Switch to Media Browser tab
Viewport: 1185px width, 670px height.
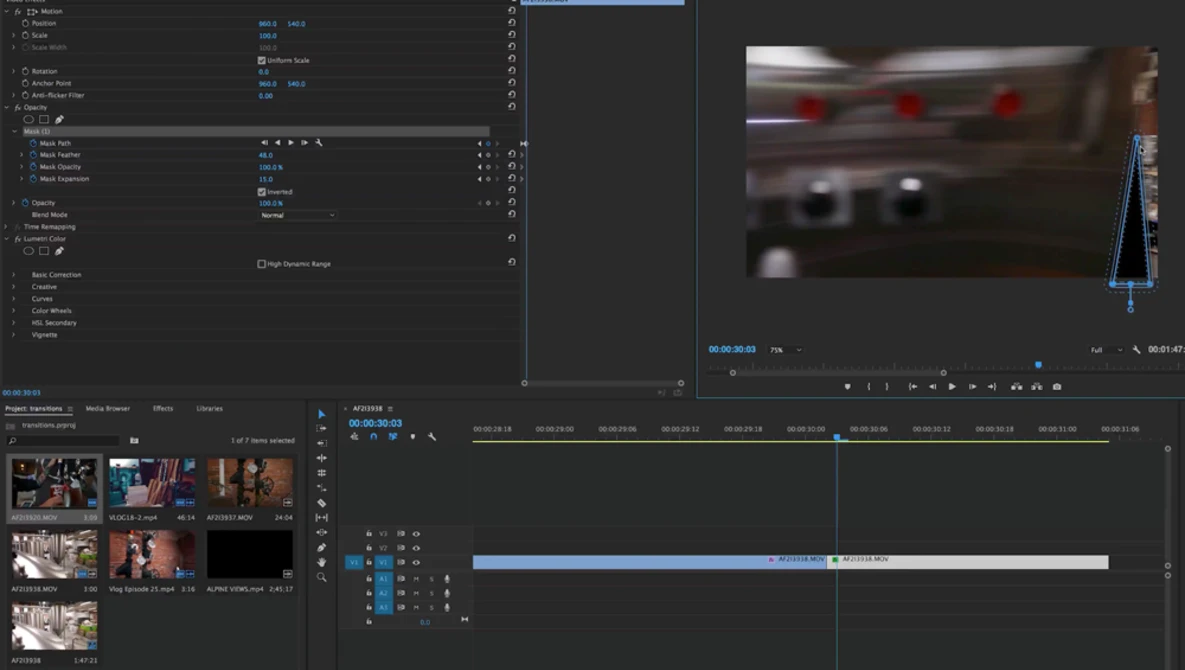[x=107, y=409]
